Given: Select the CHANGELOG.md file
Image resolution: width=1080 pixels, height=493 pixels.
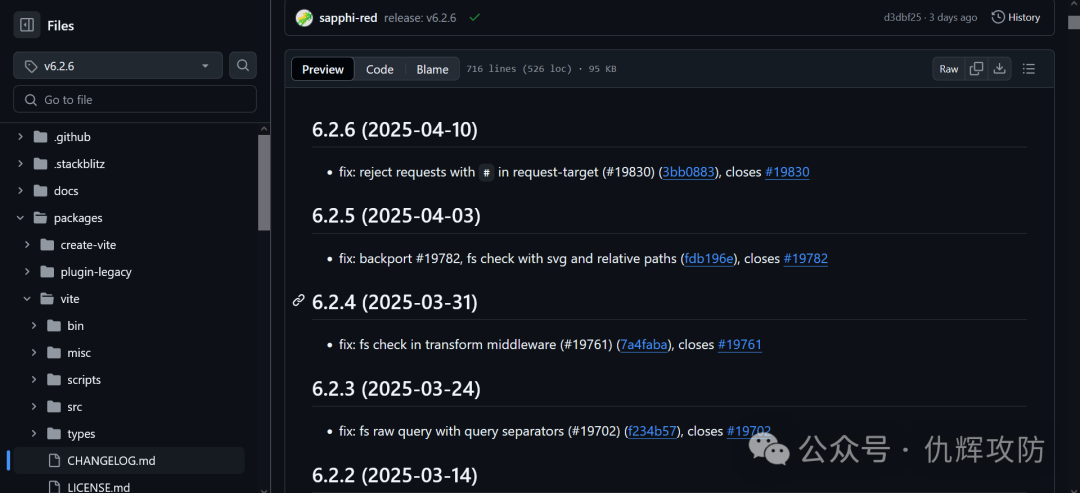Looking at the screenshot, I should (129, 460).
